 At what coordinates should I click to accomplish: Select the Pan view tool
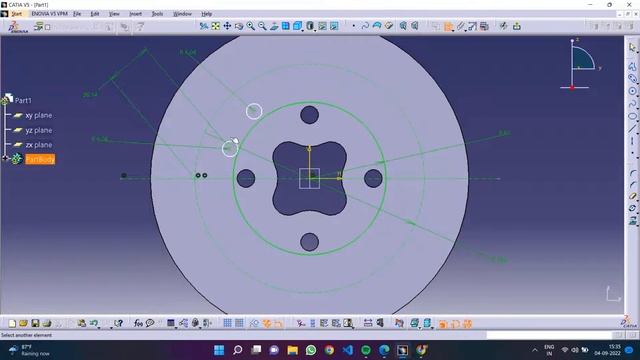click(x=227, y=27)
